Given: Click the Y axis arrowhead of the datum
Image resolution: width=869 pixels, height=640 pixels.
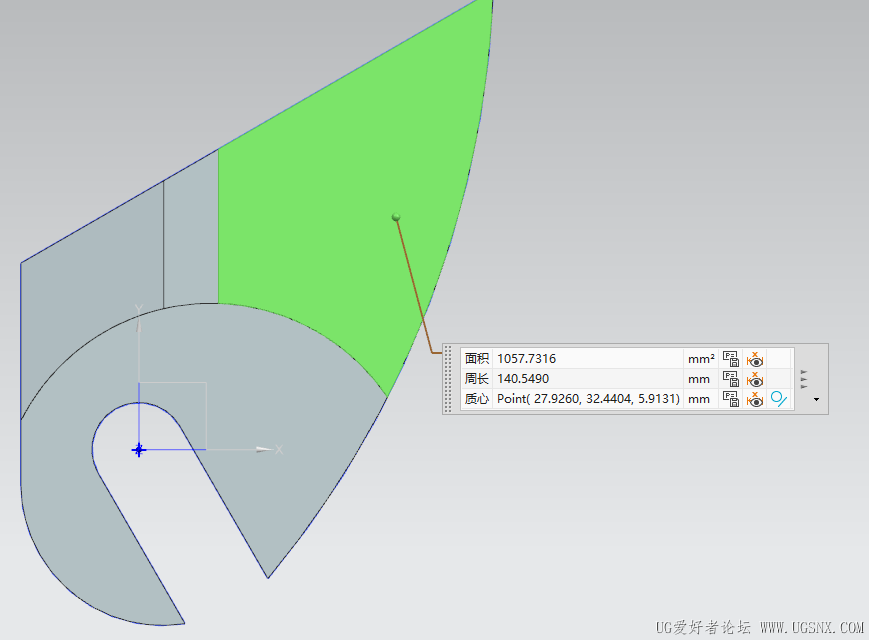Looking at the screenshot, I should coord(139,324).
